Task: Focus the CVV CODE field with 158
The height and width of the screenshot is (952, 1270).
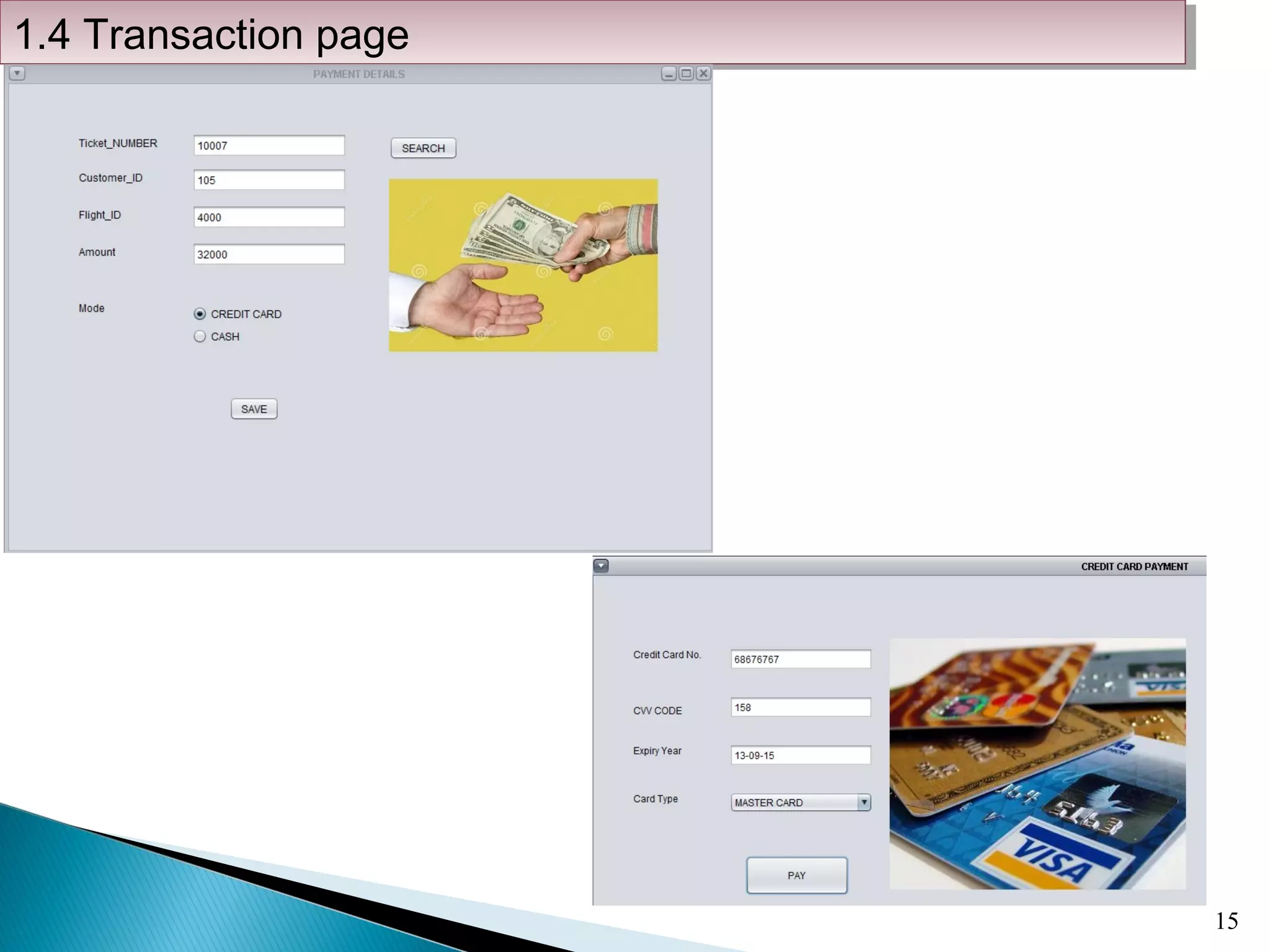Action: pos(801,708)
